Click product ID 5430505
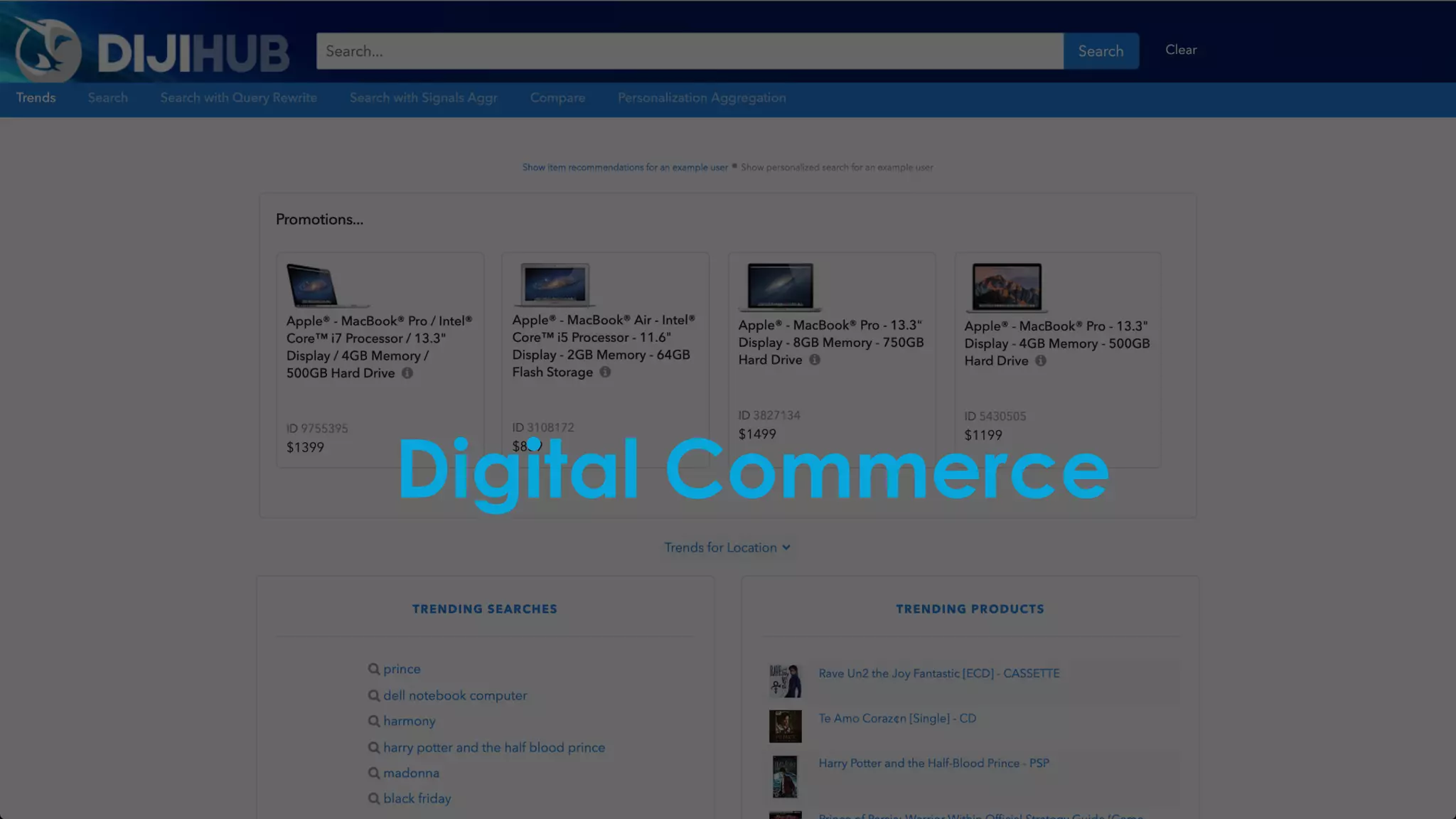The height and width of the screenshot is (819, 1456). pyautogui.click(x=995, y=417)
